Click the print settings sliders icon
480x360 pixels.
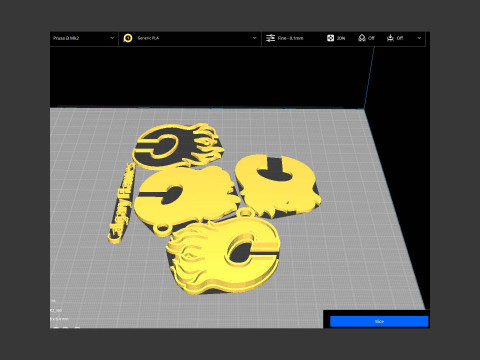(270, 38)
